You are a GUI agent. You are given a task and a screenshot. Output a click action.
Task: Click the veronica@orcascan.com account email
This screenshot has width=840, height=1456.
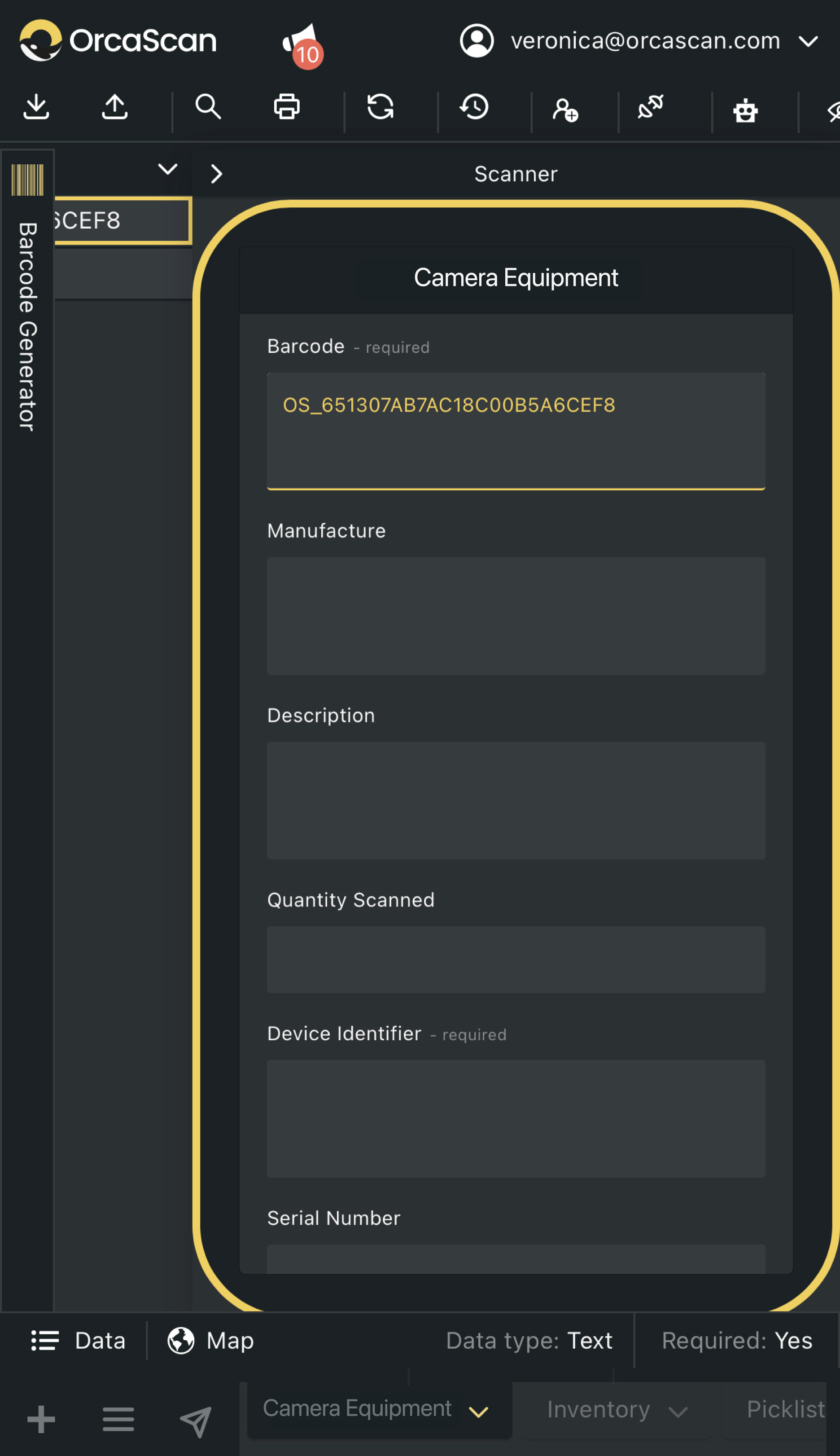click(645, 40)
